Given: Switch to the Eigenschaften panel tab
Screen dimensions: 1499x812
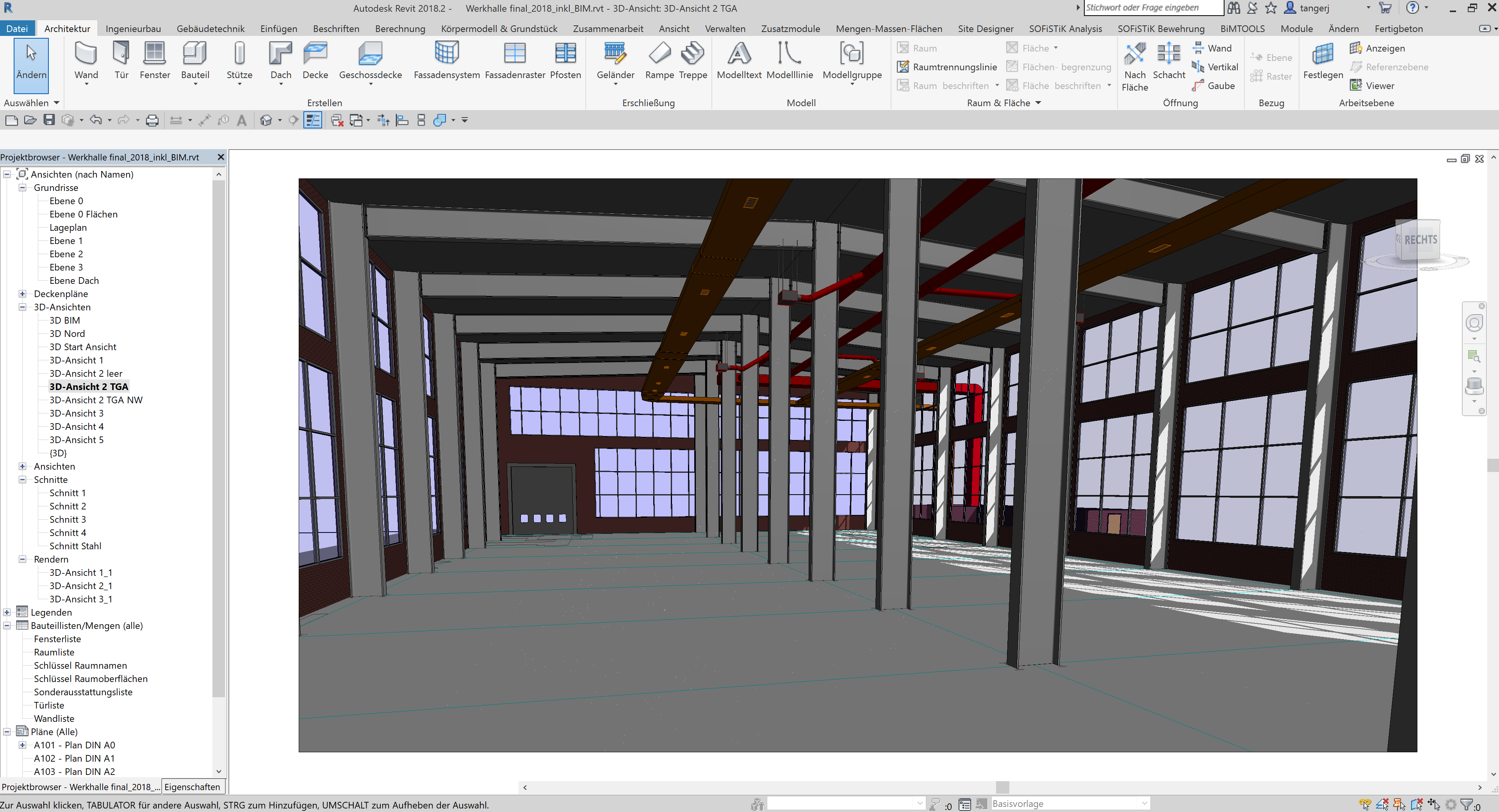Looking at the screenshot, I should tap(192, 786).
